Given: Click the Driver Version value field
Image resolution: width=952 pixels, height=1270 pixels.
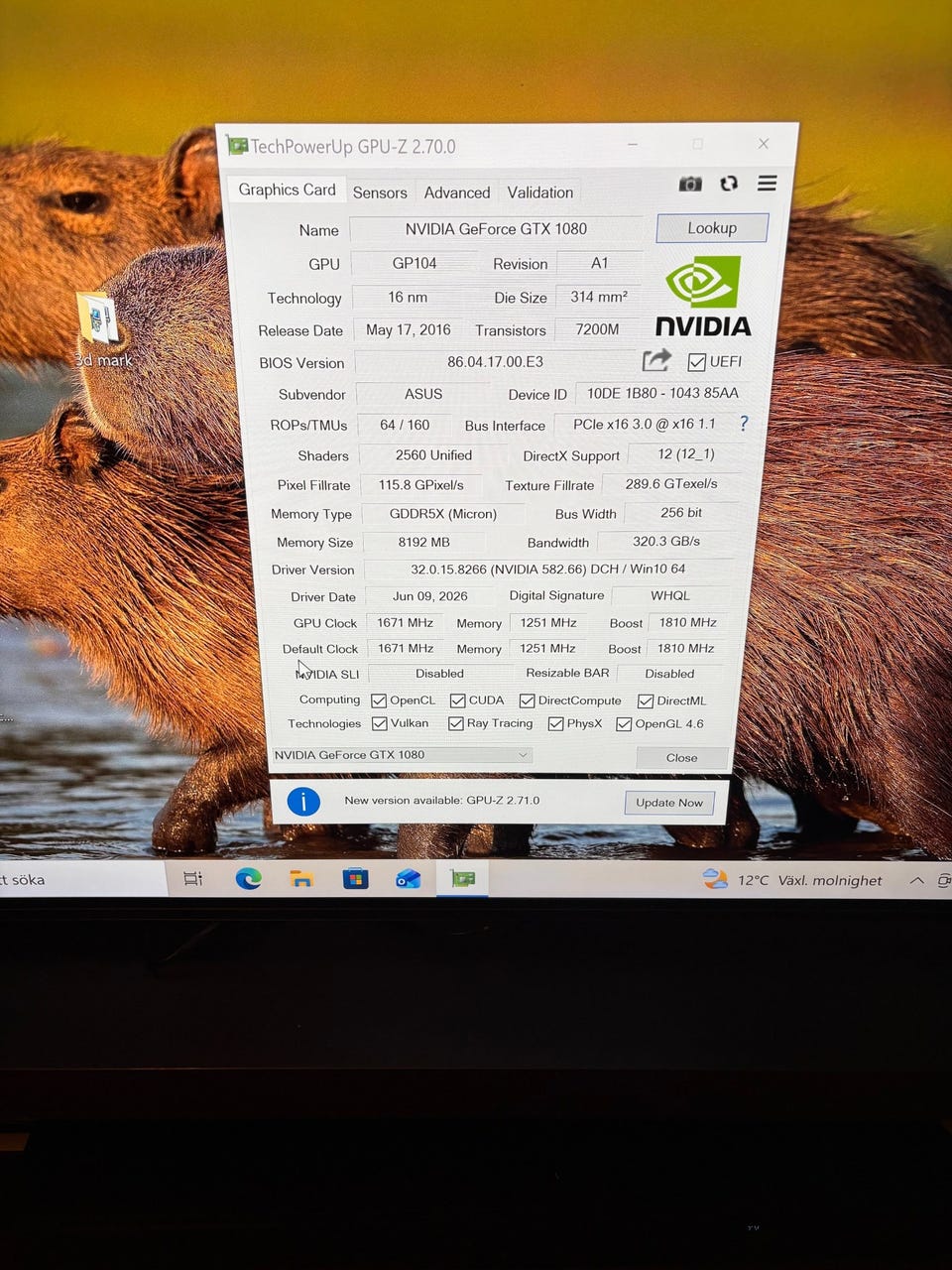Looking at the screenshot, I should (548, 570).
